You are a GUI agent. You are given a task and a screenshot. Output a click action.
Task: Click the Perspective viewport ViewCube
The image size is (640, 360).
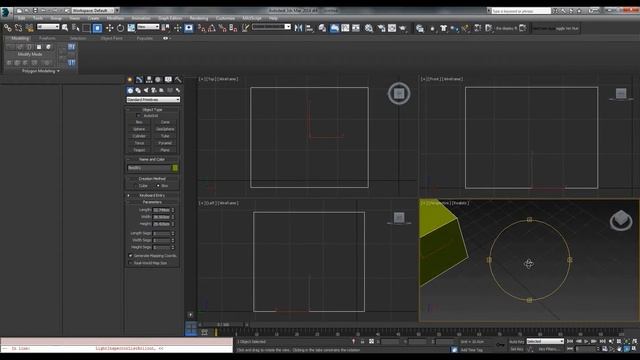pos(621,220)
